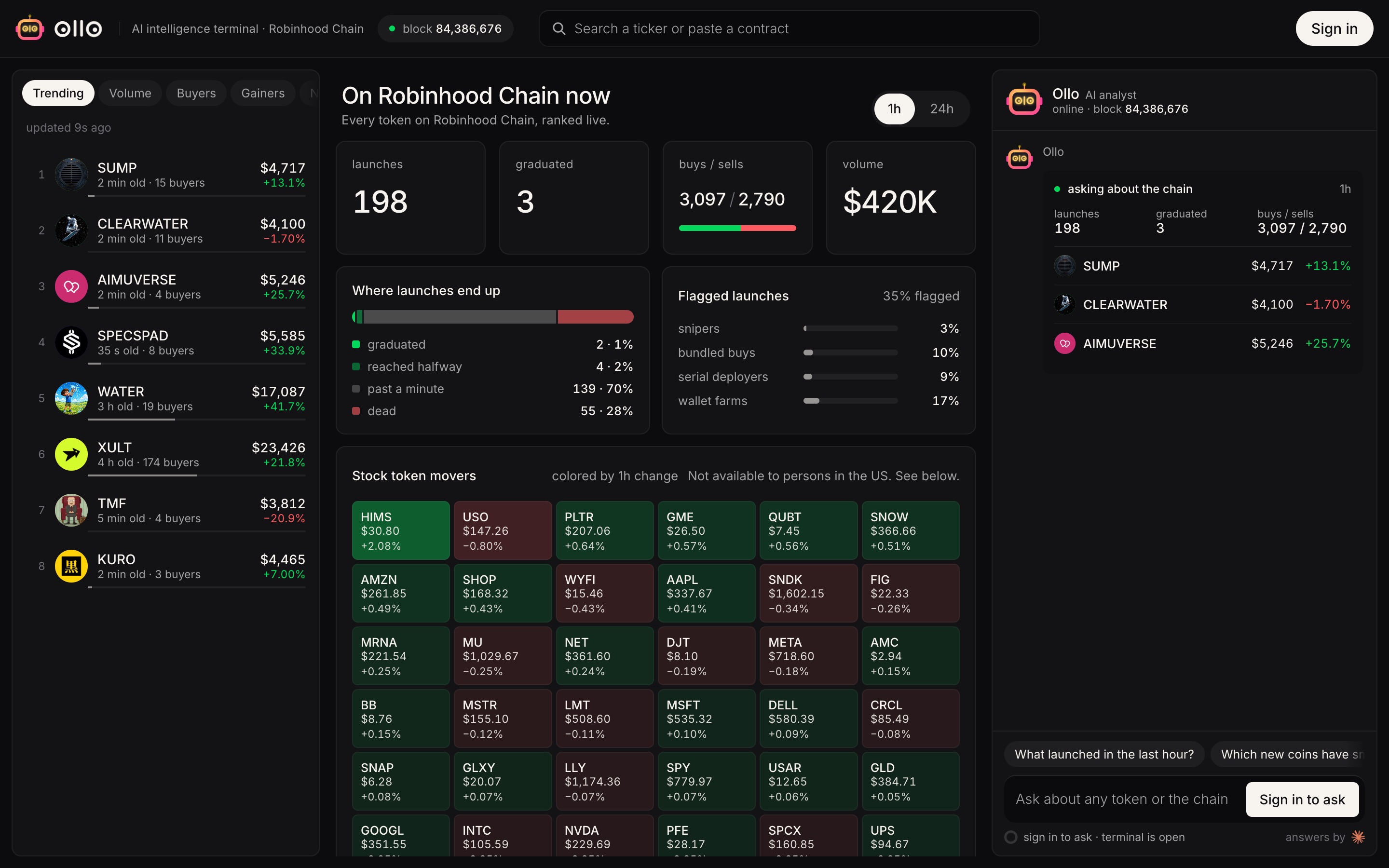Focus the ticker or contract search field
Viewport: 1389px width, 868px height.
point(789,28)
